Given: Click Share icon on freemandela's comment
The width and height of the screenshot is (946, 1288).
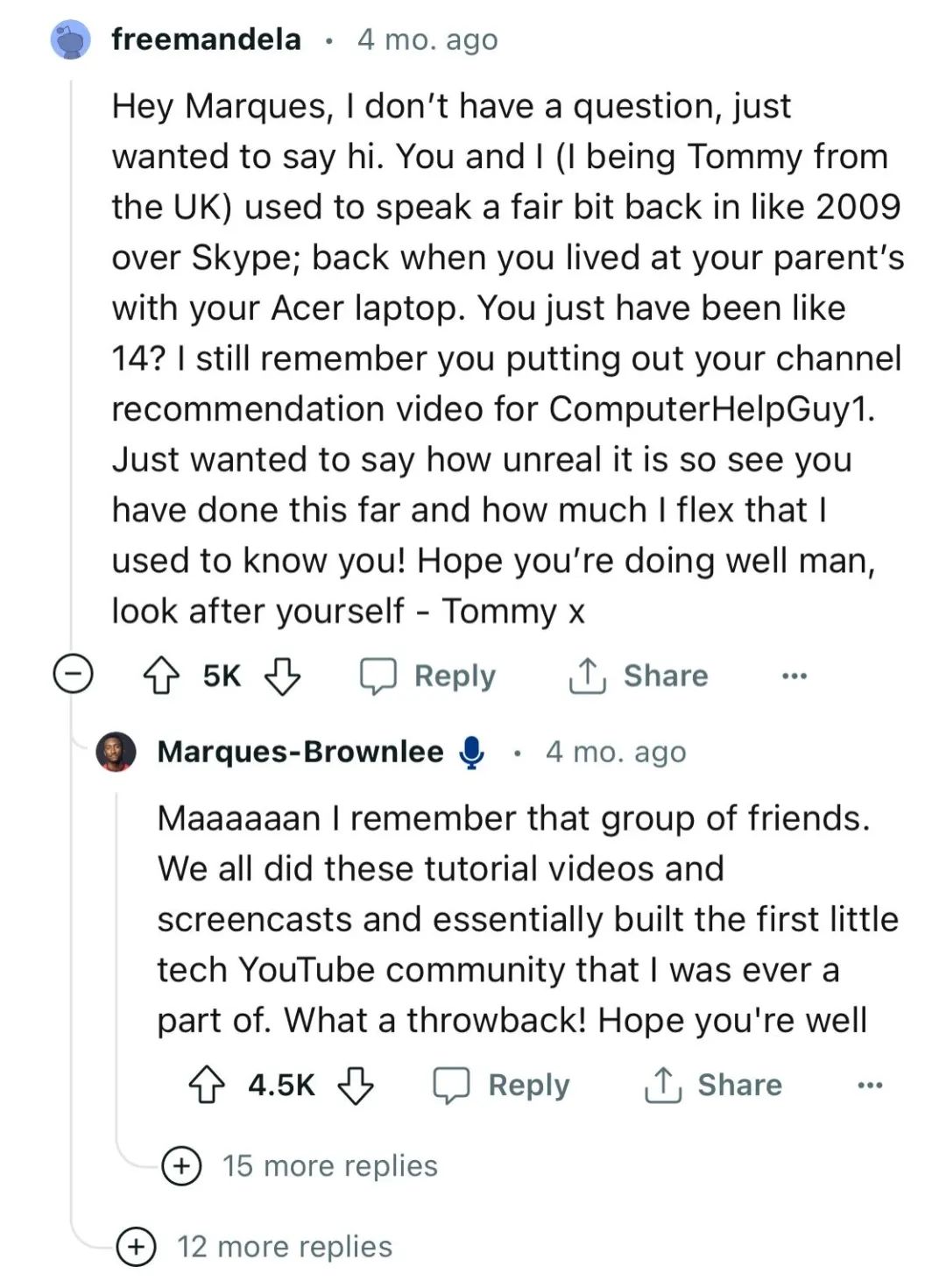Looking at the screenshot, I should pos(587,676).
